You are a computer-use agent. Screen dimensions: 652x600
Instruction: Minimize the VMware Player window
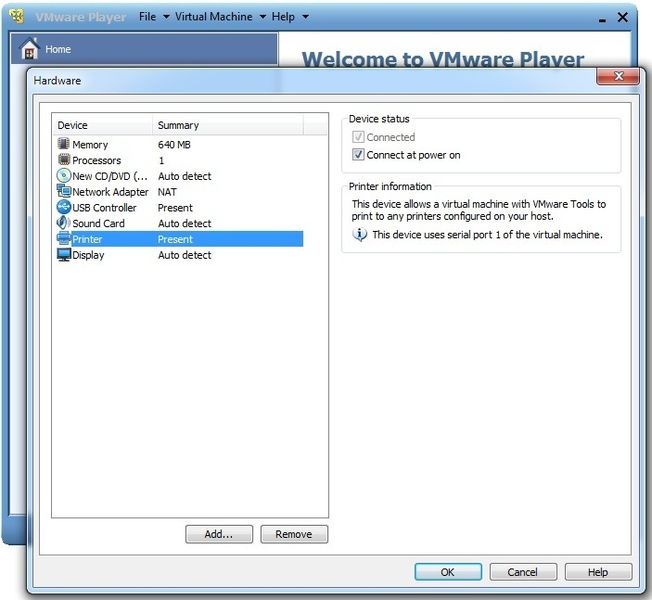[x=602, y=18]
